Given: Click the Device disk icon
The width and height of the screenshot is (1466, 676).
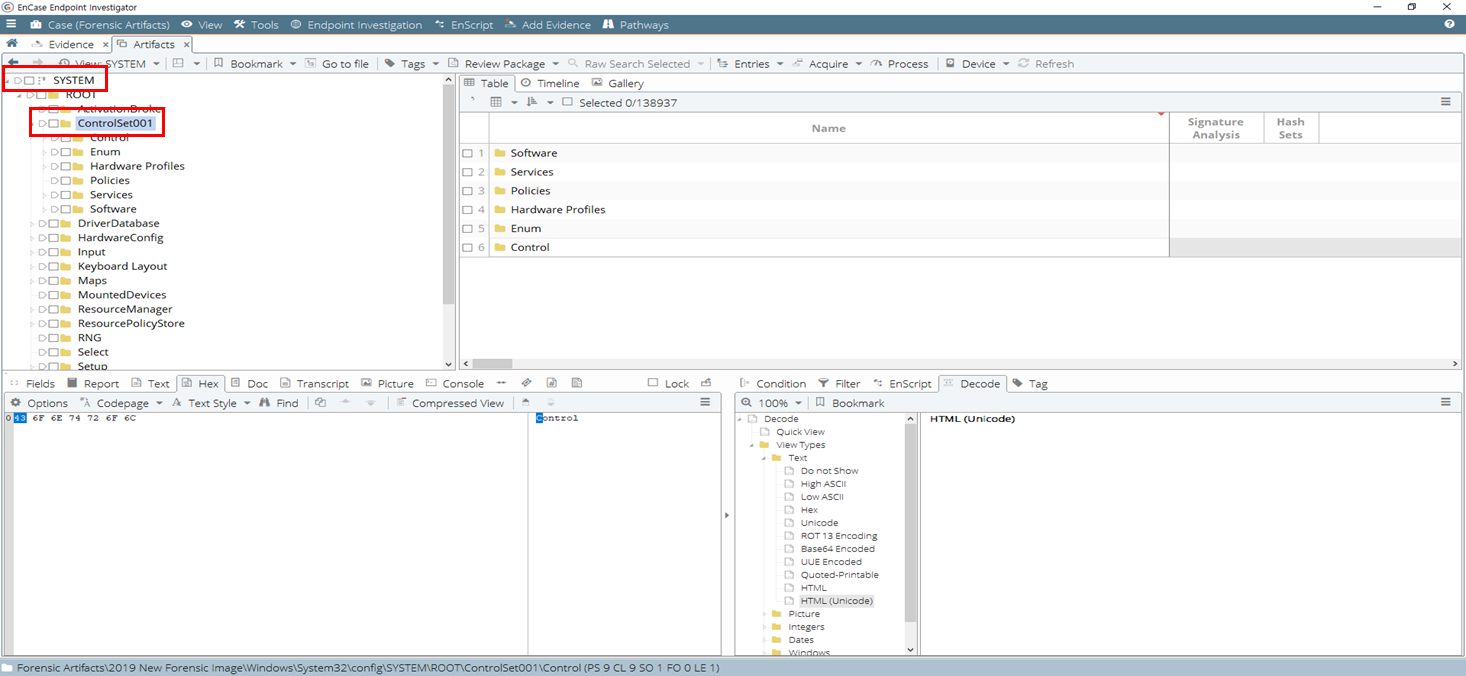Looking at the screenshot, I should pyautogui.click(x=950, y=63).
